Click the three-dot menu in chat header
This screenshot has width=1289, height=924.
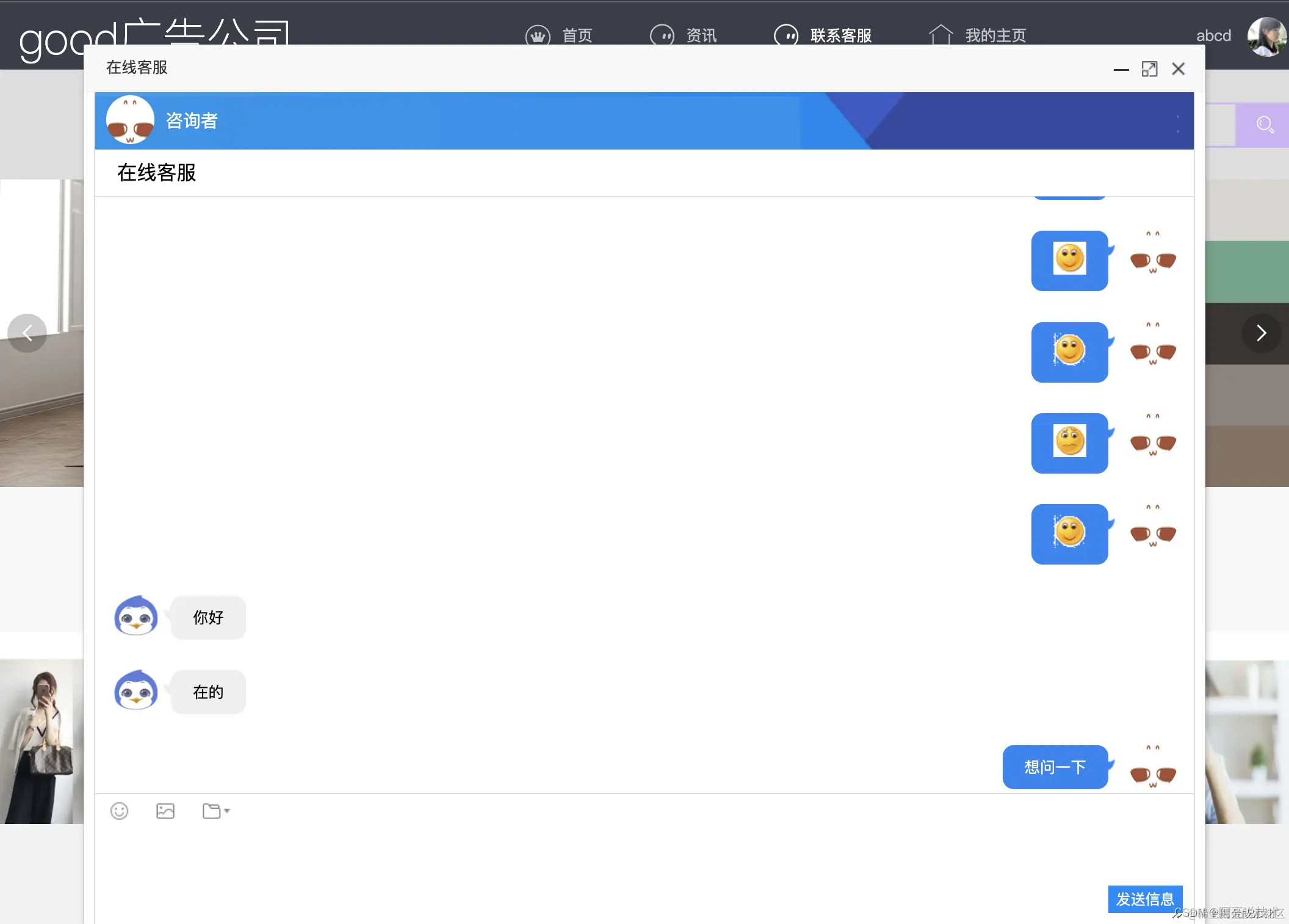click(1177, 123)
